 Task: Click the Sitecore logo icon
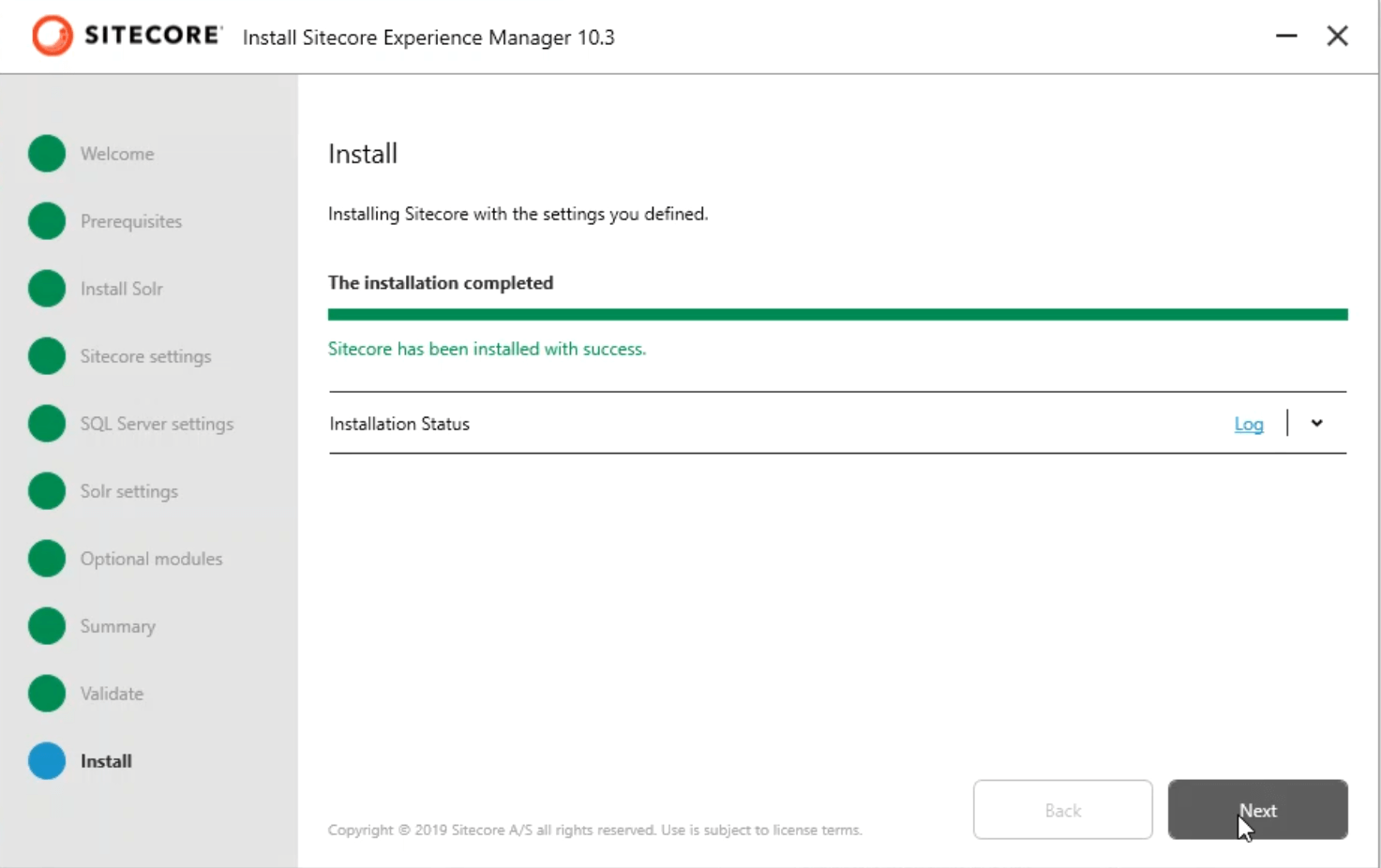click(52, 37)
